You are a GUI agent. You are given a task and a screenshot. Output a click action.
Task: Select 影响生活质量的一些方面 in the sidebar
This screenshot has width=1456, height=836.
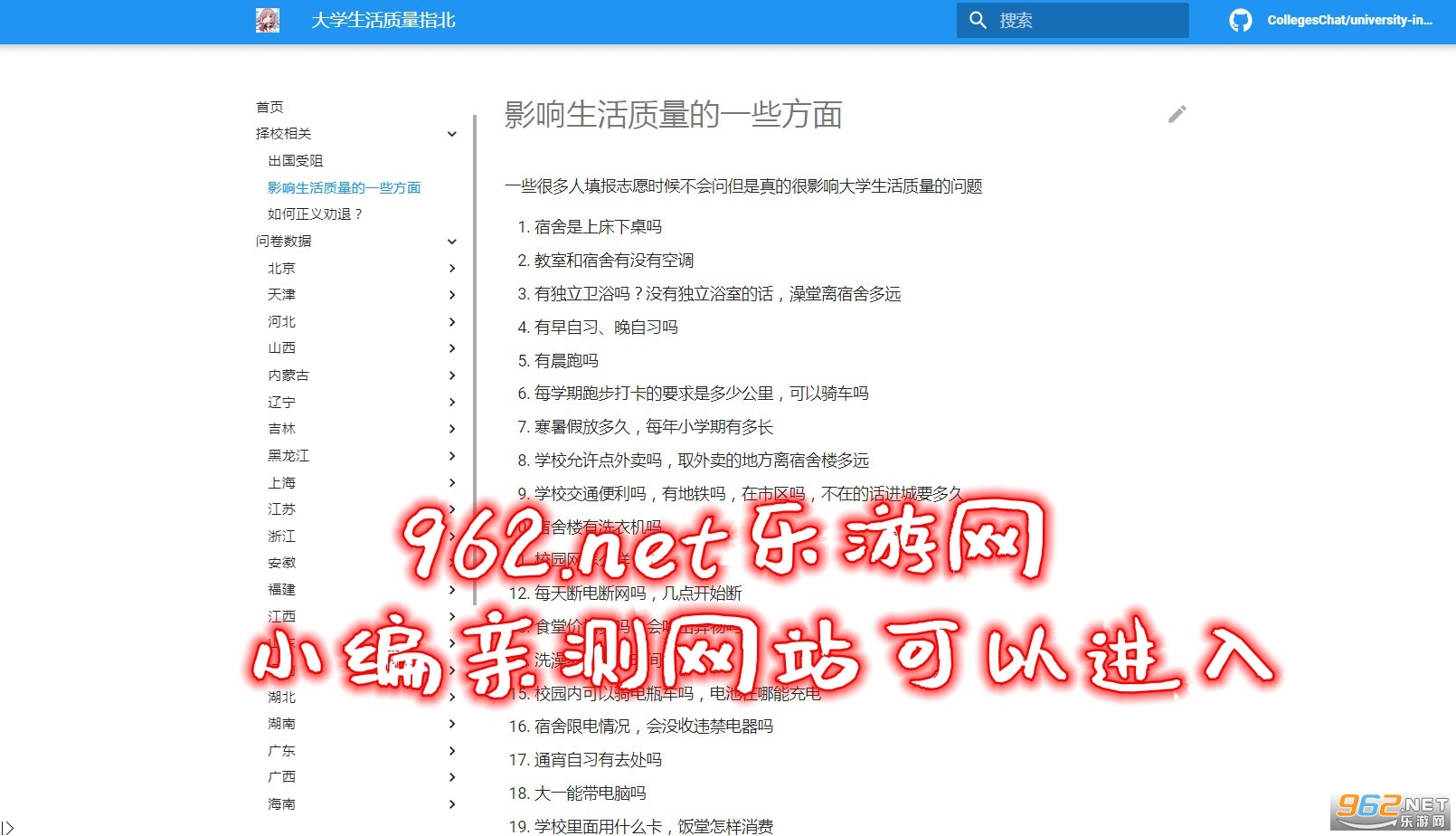pyautogui.click(x=345, y=187)
